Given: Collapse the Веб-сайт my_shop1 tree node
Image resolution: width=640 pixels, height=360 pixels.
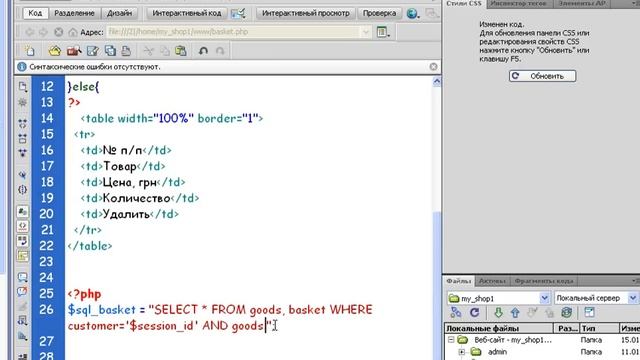Looking at the screenshot, I should pos(451,340).
